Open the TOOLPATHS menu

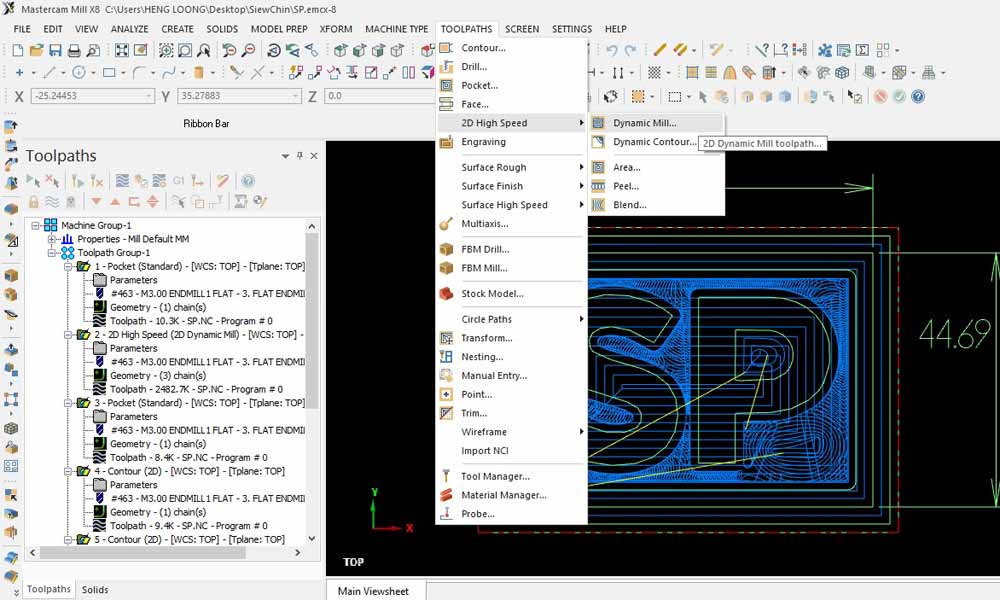point(466,29)
